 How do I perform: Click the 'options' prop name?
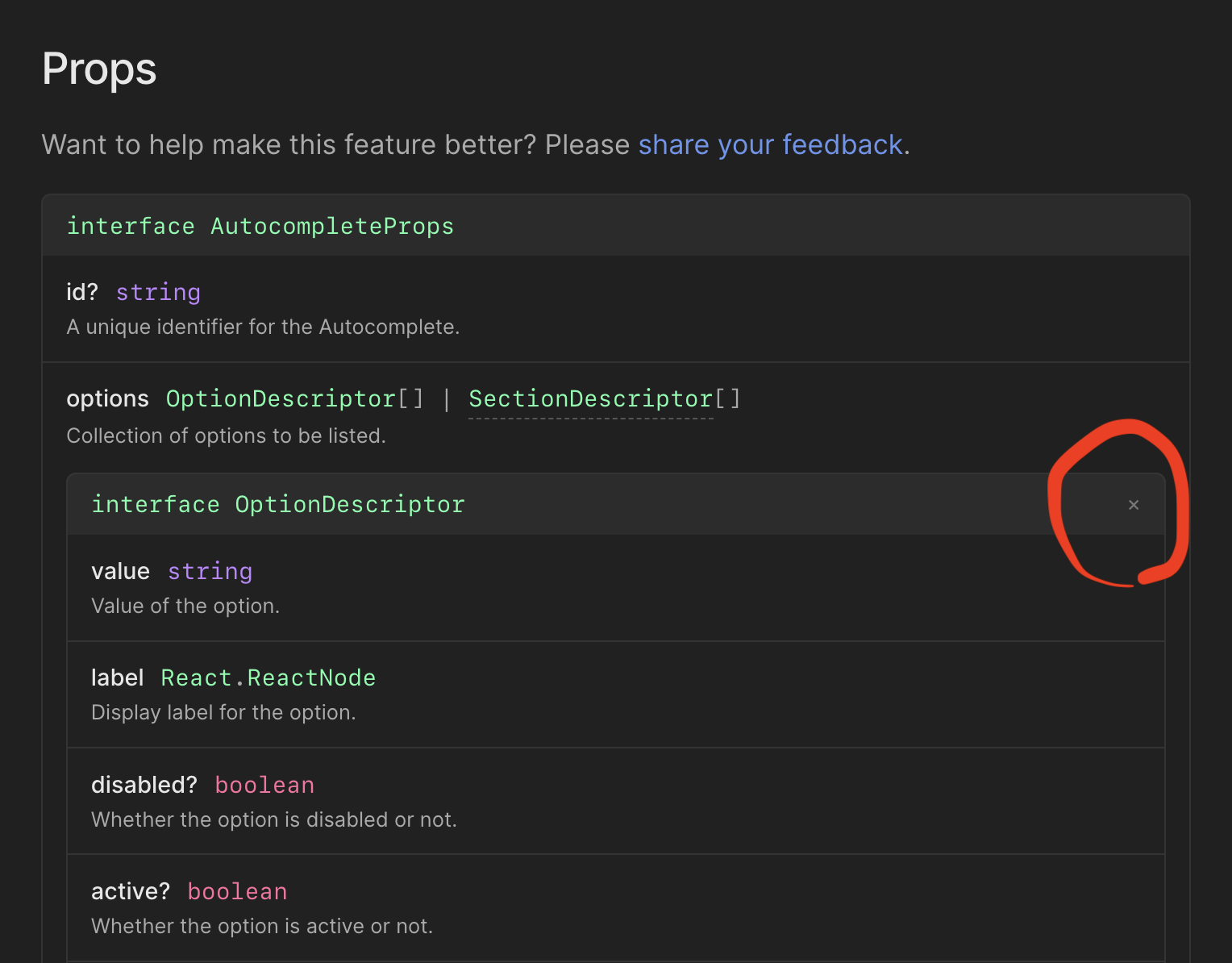point(107,399)
